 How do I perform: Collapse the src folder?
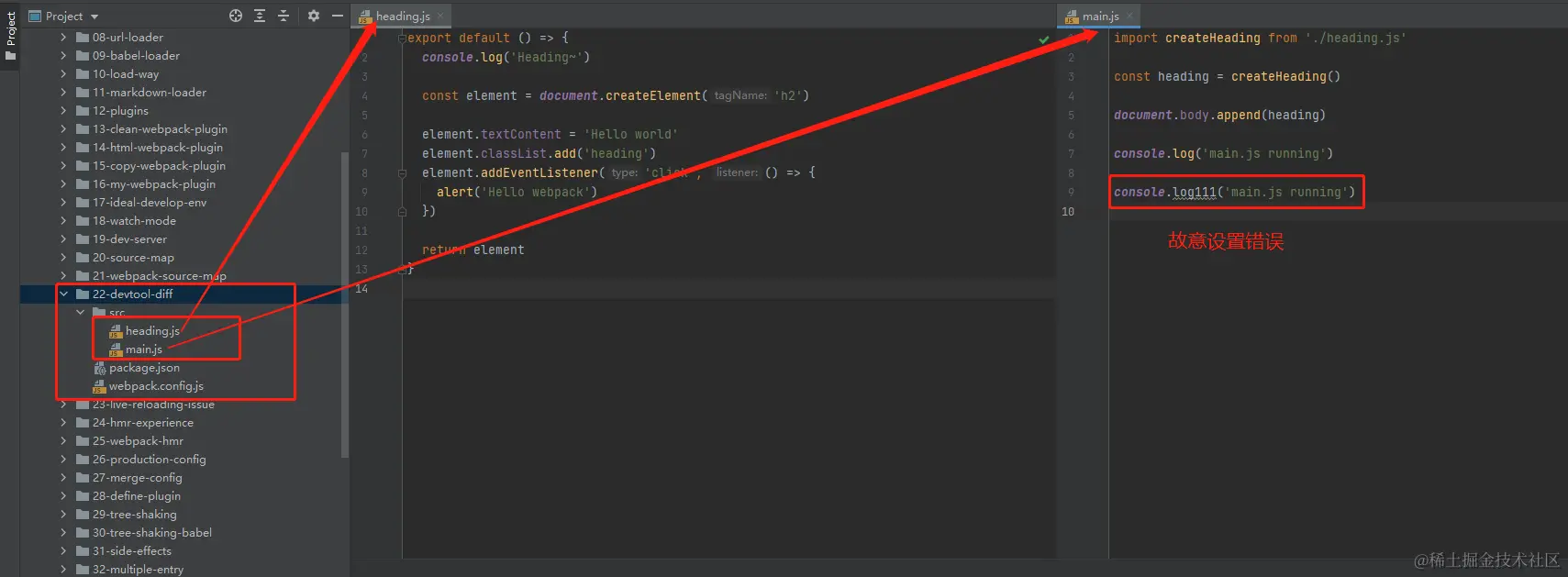pyautogui.click(x=80, y=313)
